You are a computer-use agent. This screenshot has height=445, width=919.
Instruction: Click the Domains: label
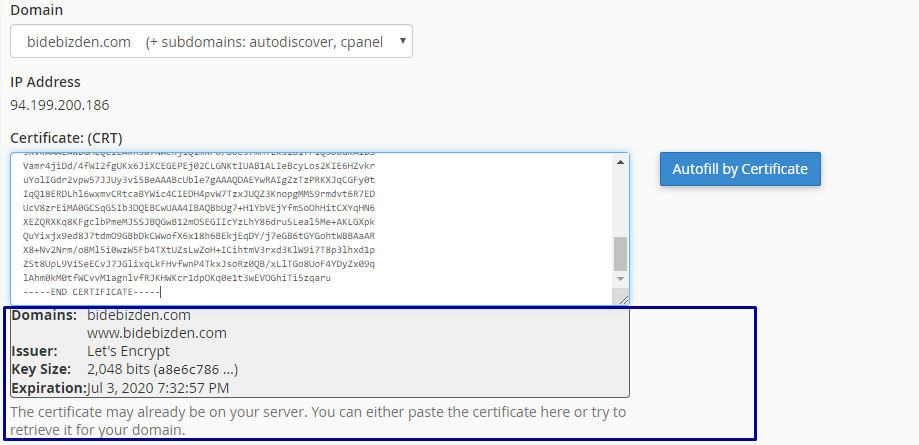(45, 315)
